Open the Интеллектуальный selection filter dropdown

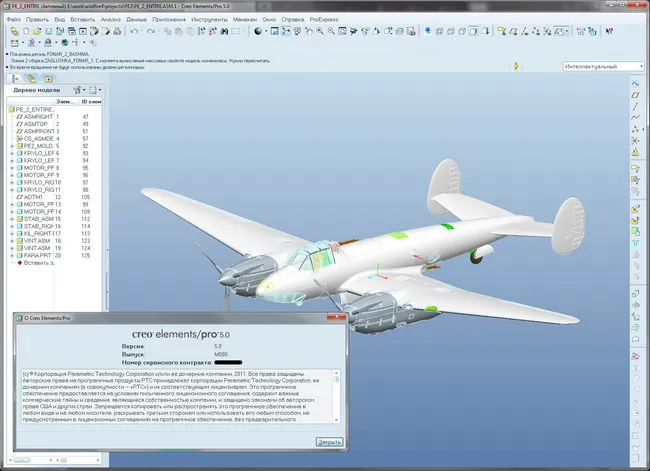click(601, 67)
